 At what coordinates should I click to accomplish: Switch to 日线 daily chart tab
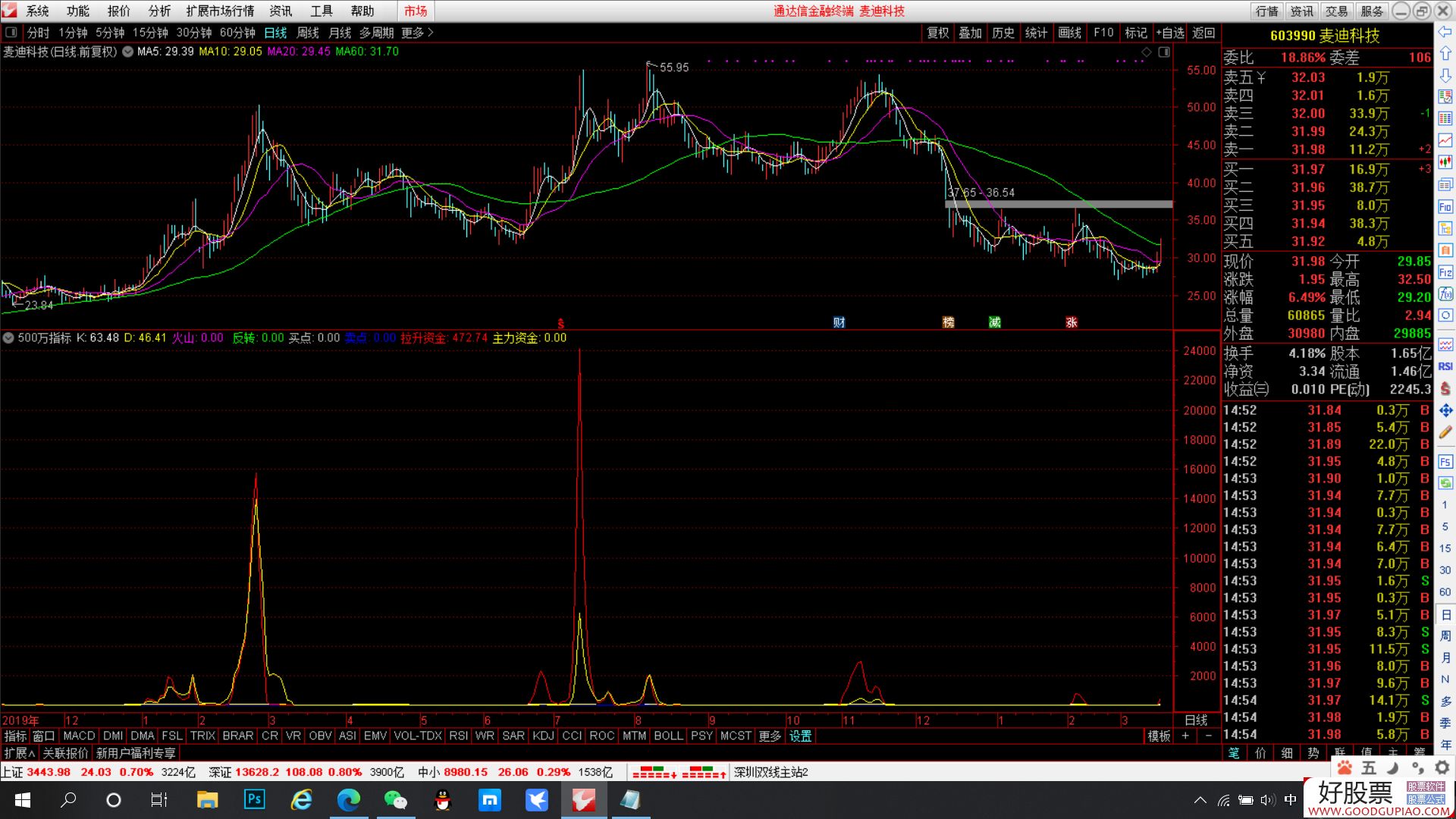(x=275, y=33)
